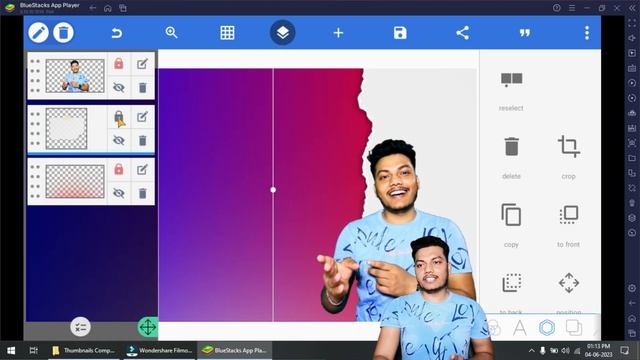Viewport: 640px width, 360px height.
Task: Open the multi-select checklist button
Action: [80, 327]
